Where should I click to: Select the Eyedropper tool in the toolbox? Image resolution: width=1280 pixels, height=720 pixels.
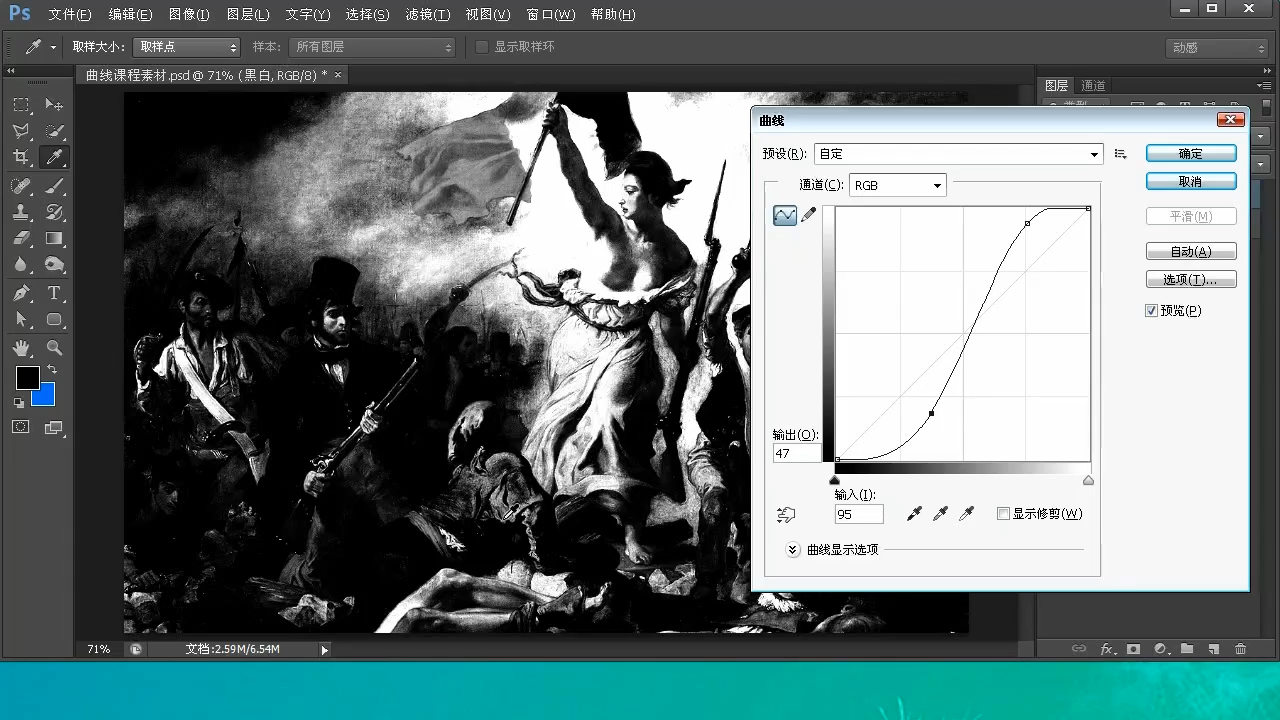pos(54,157)
